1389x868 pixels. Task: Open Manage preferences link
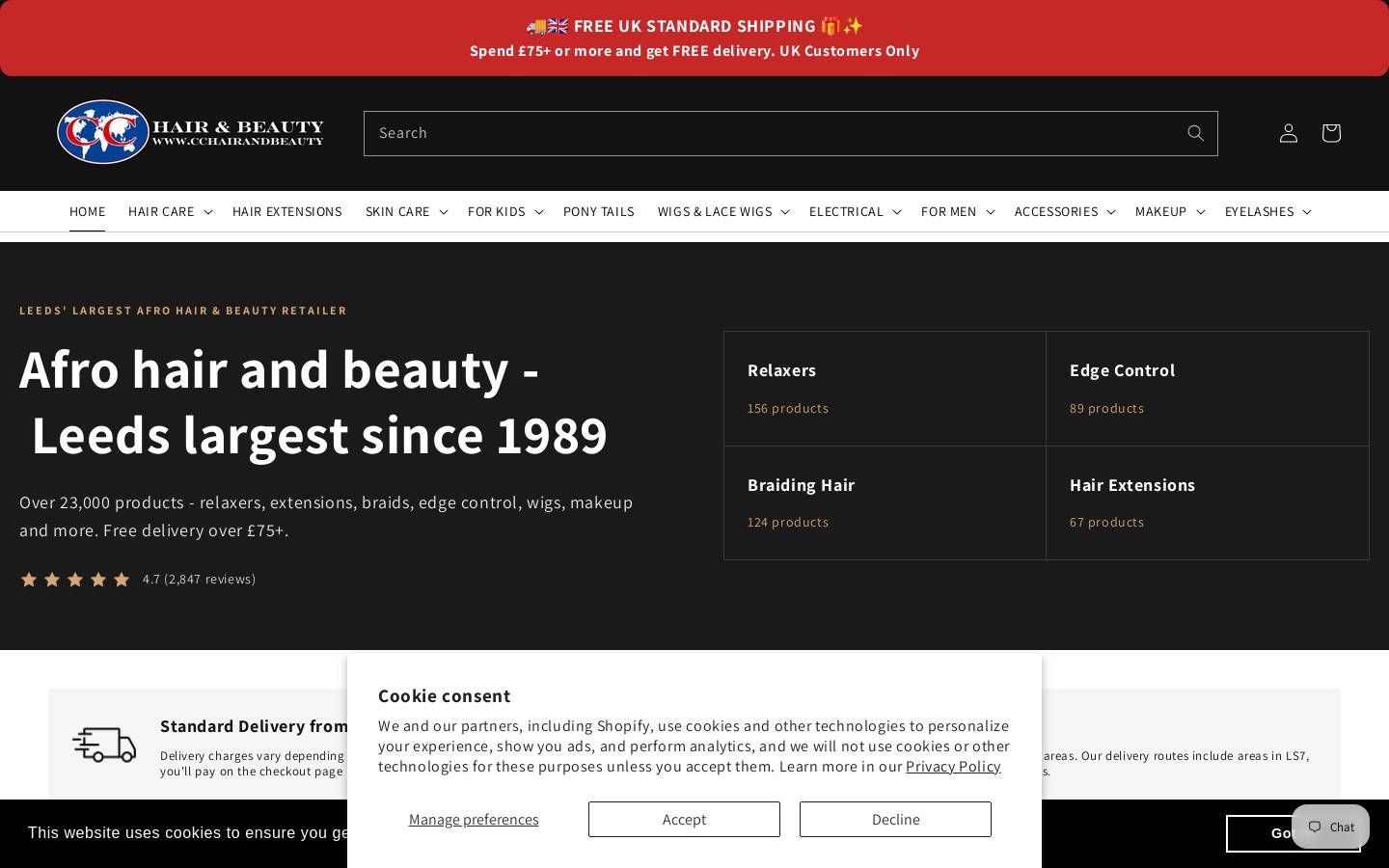point(474,819)
